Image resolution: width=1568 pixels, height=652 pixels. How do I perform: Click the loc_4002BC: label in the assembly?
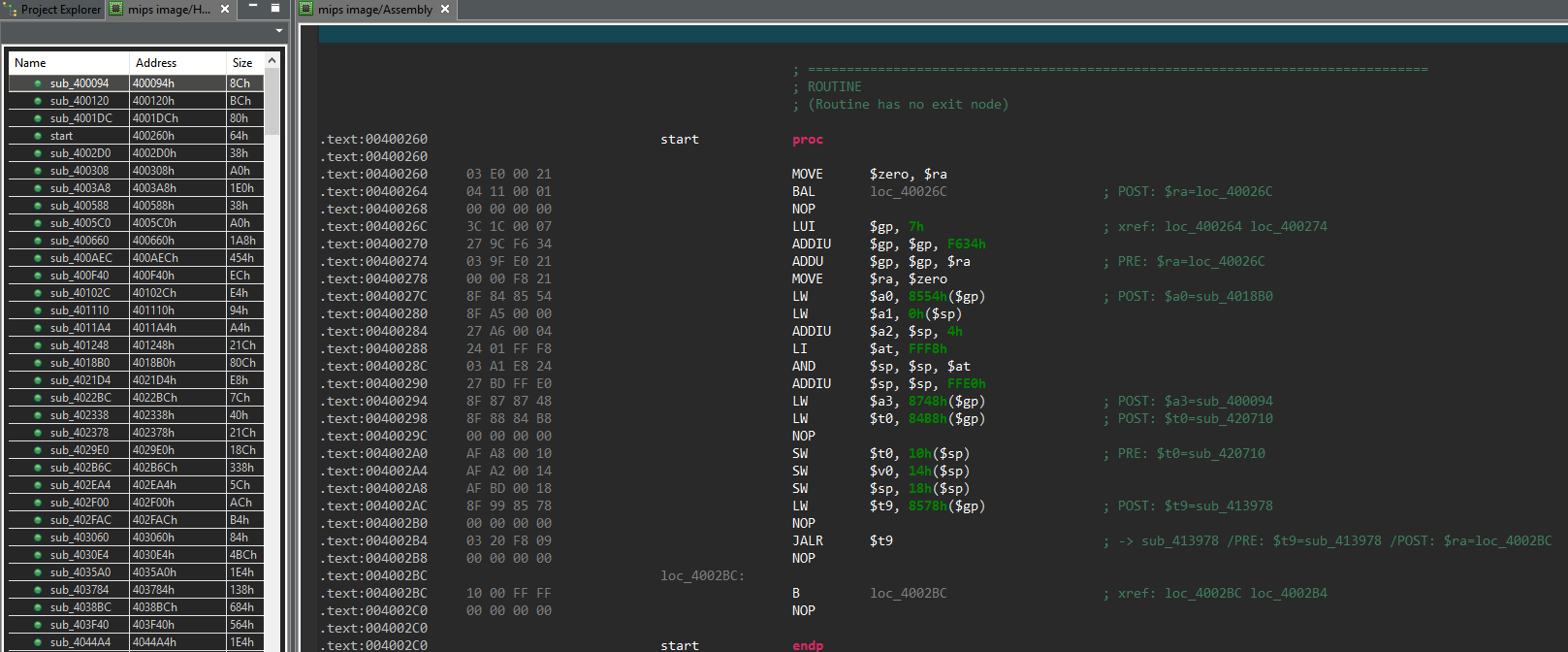point(702,576)
